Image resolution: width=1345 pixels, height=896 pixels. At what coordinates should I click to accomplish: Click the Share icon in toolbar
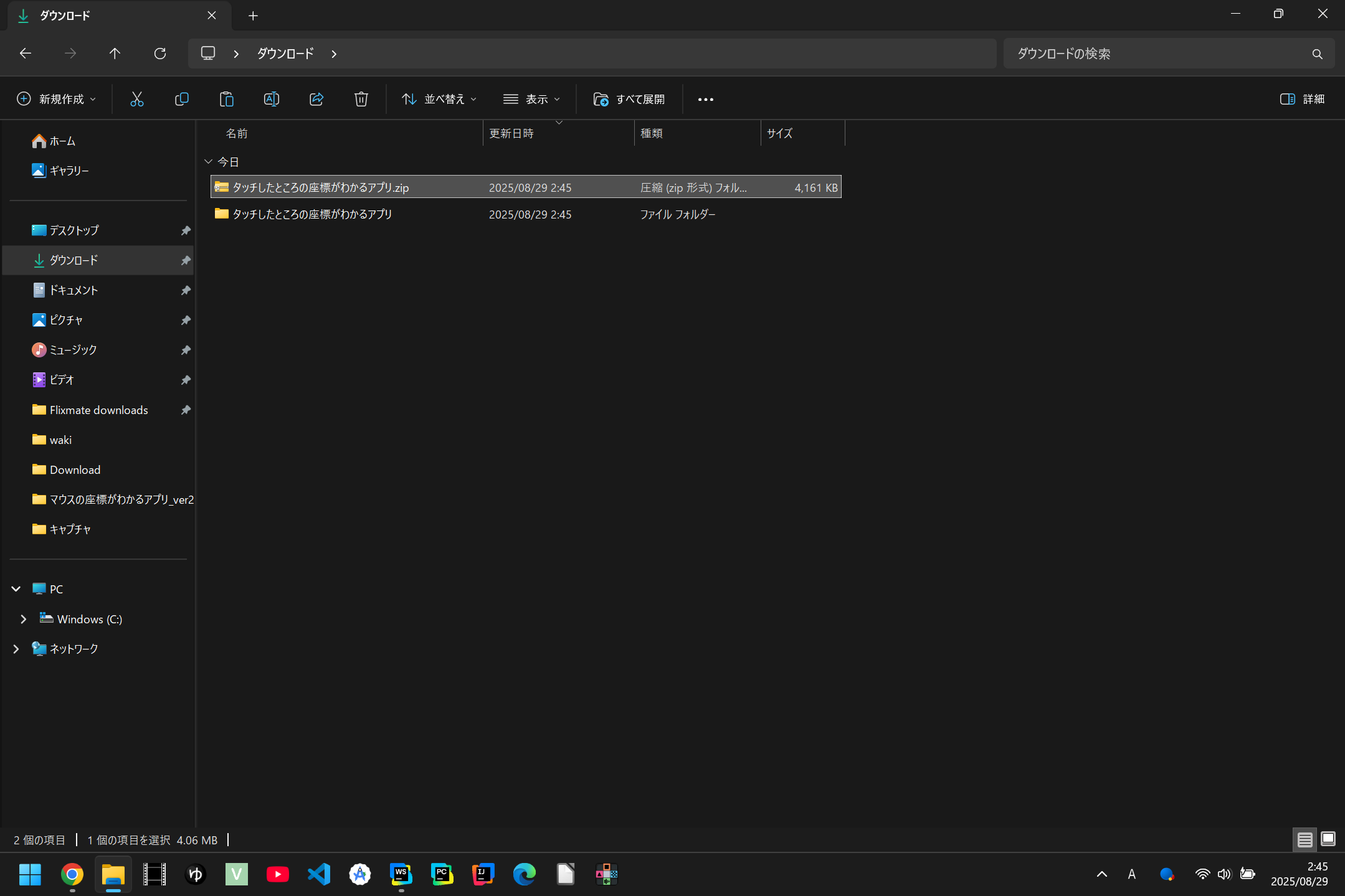[x=316, y=99]
